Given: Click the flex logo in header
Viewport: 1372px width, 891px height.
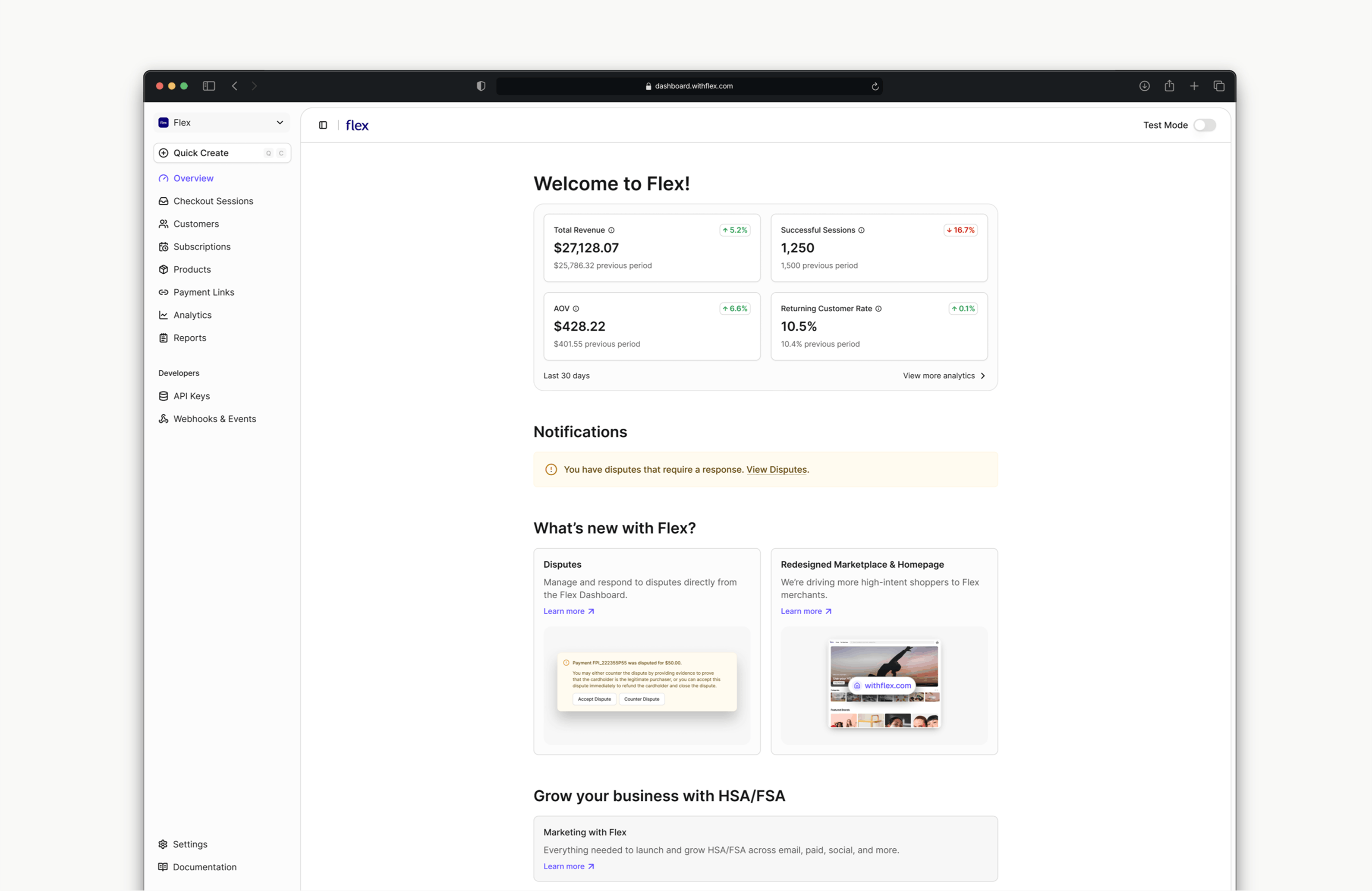Looking at the screenshot, I should point(357,125).
